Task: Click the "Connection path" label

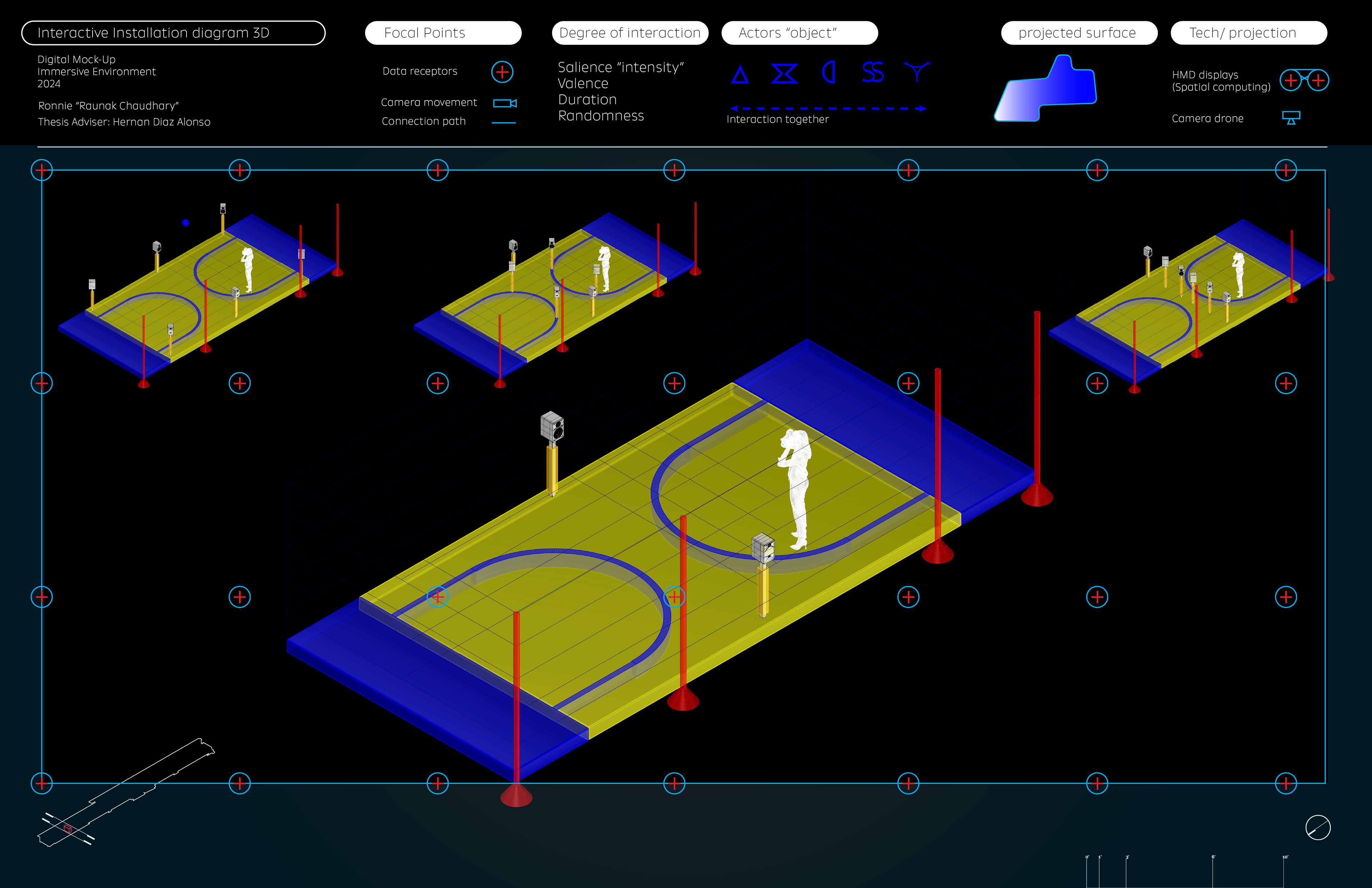Action: [424, 121]
